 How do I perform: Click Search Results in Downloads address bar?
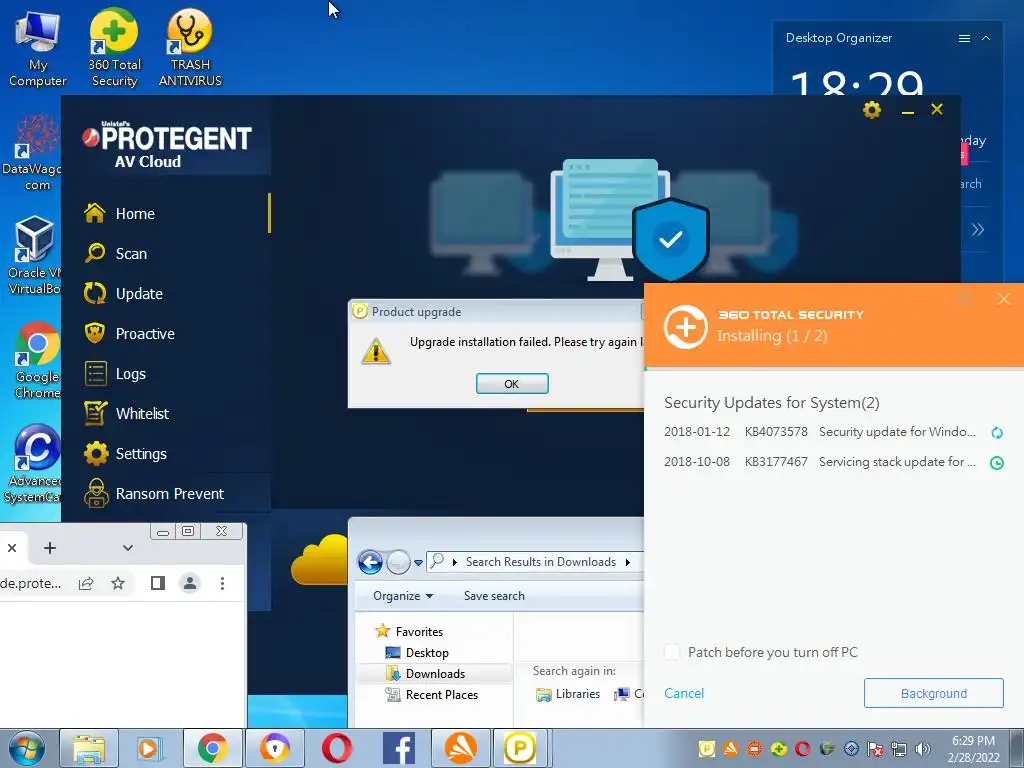[x=540, y=562]
